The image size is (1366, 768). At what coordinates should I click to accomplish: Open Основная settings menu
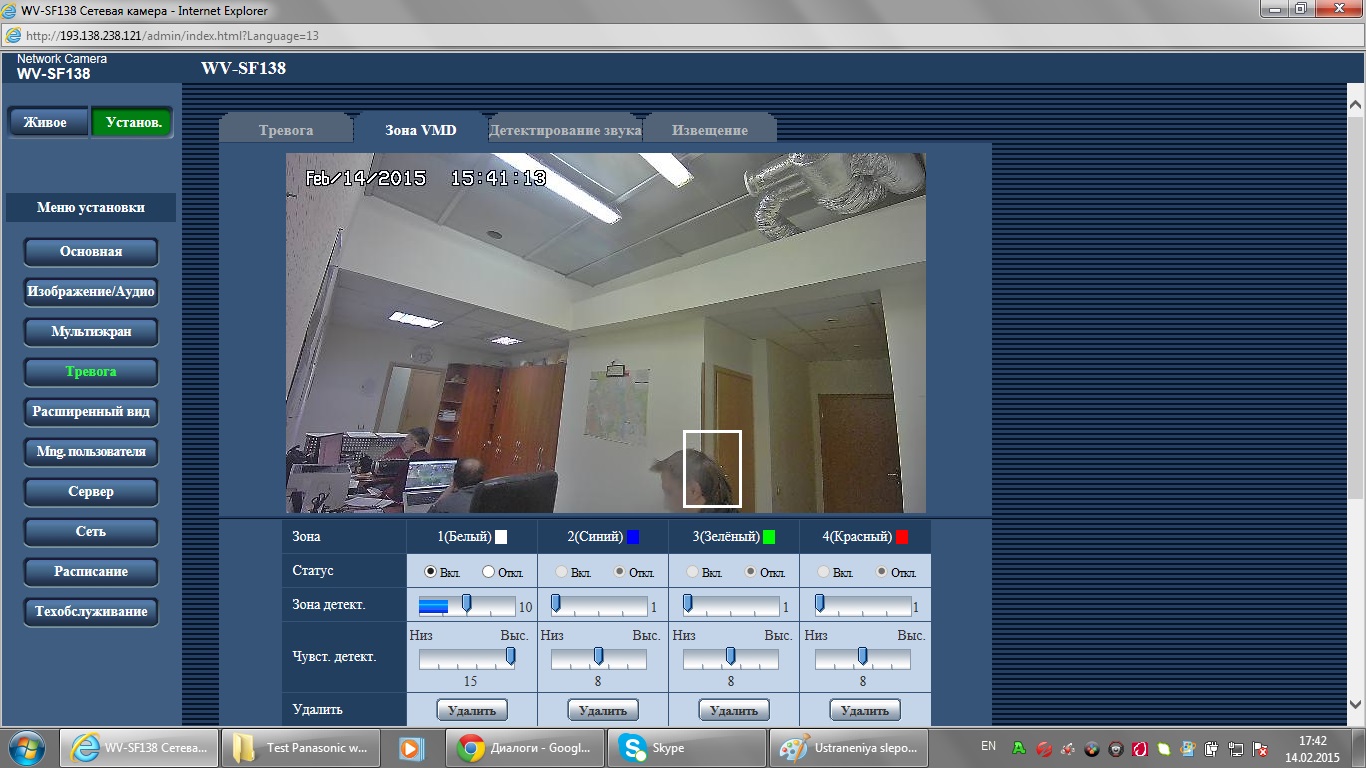click(x=91, y=252)
